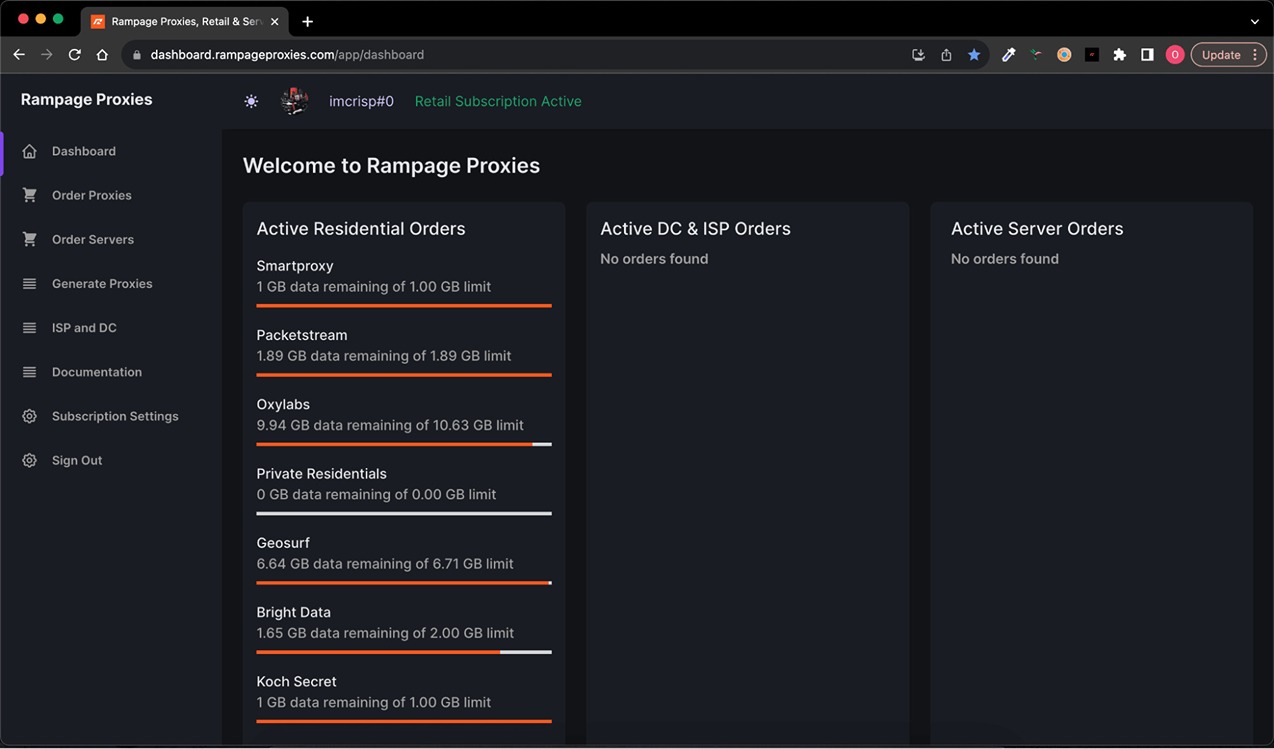1274x749 pixels.
Task: Toggle the browser side panel icon
Action: (1147, 54)
